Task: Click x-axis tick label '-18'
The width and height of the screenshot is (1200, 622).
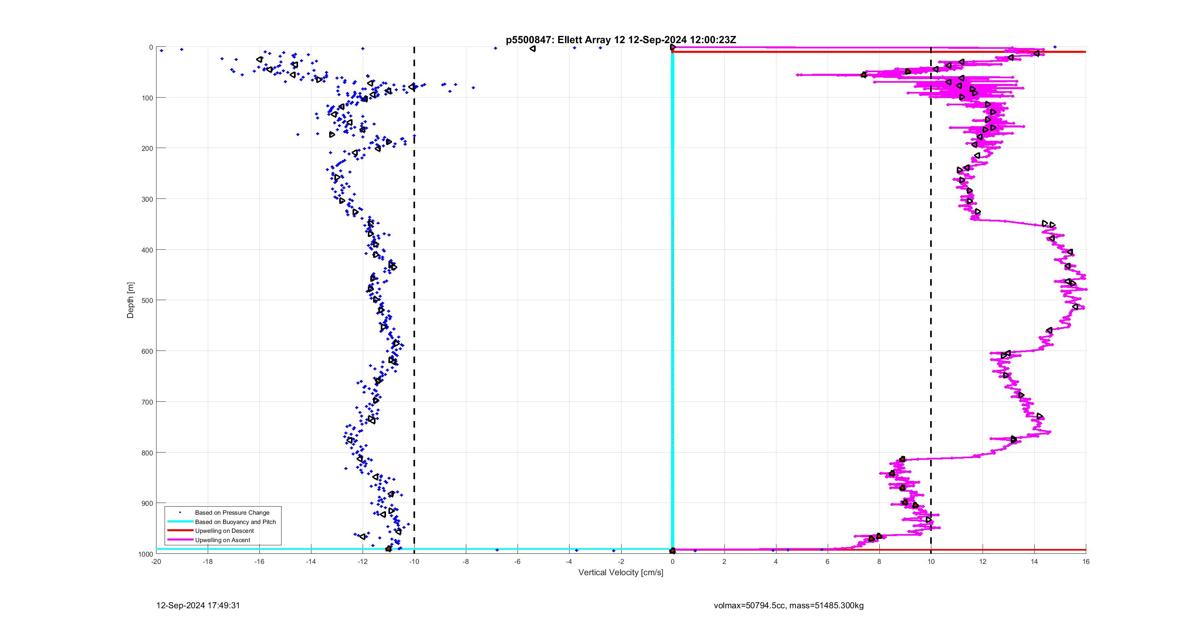Action: (x=208, y=561)
